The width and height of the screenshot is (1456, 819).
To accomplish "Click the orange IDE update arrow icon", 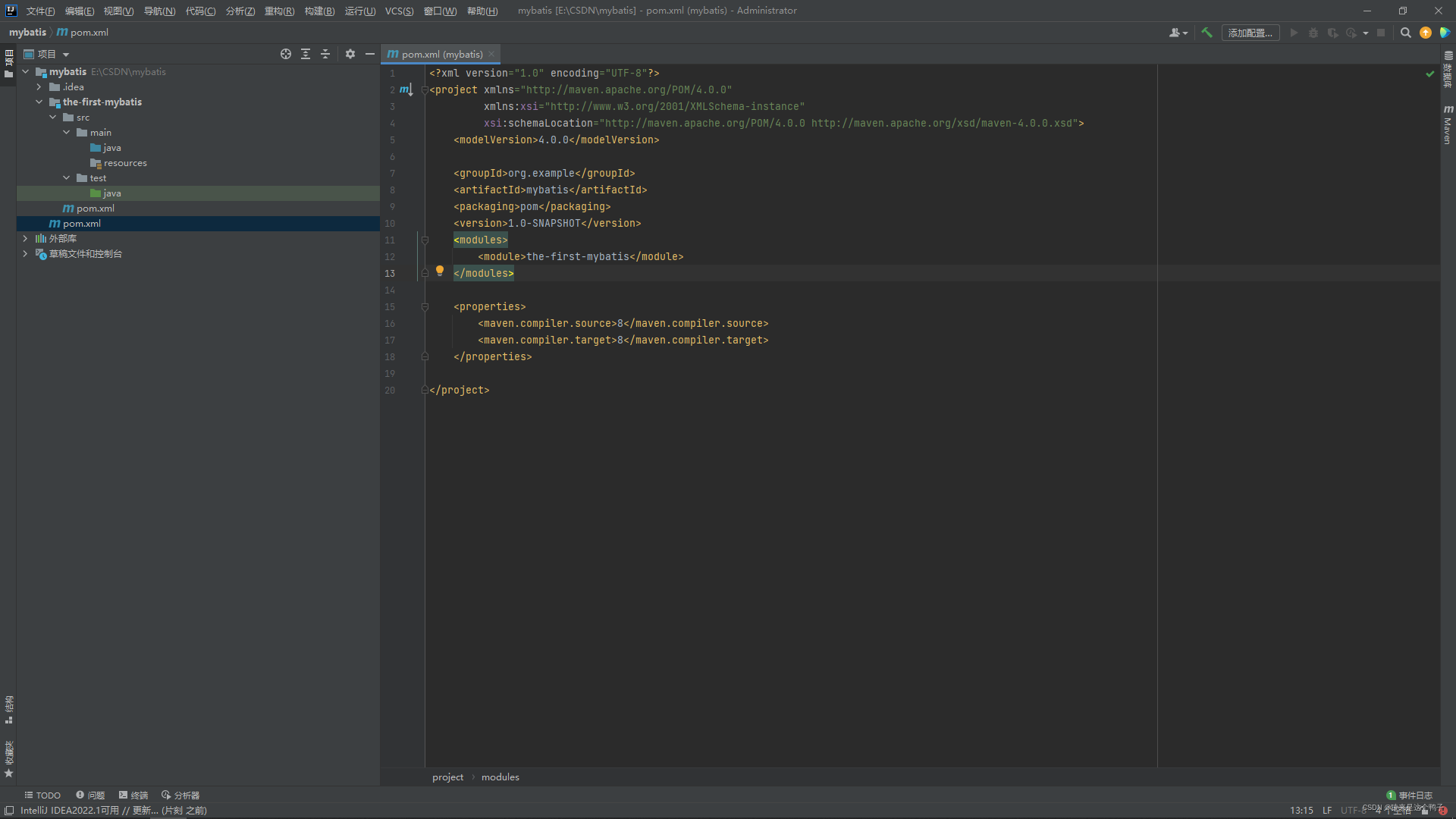I will coord(1426,33).
